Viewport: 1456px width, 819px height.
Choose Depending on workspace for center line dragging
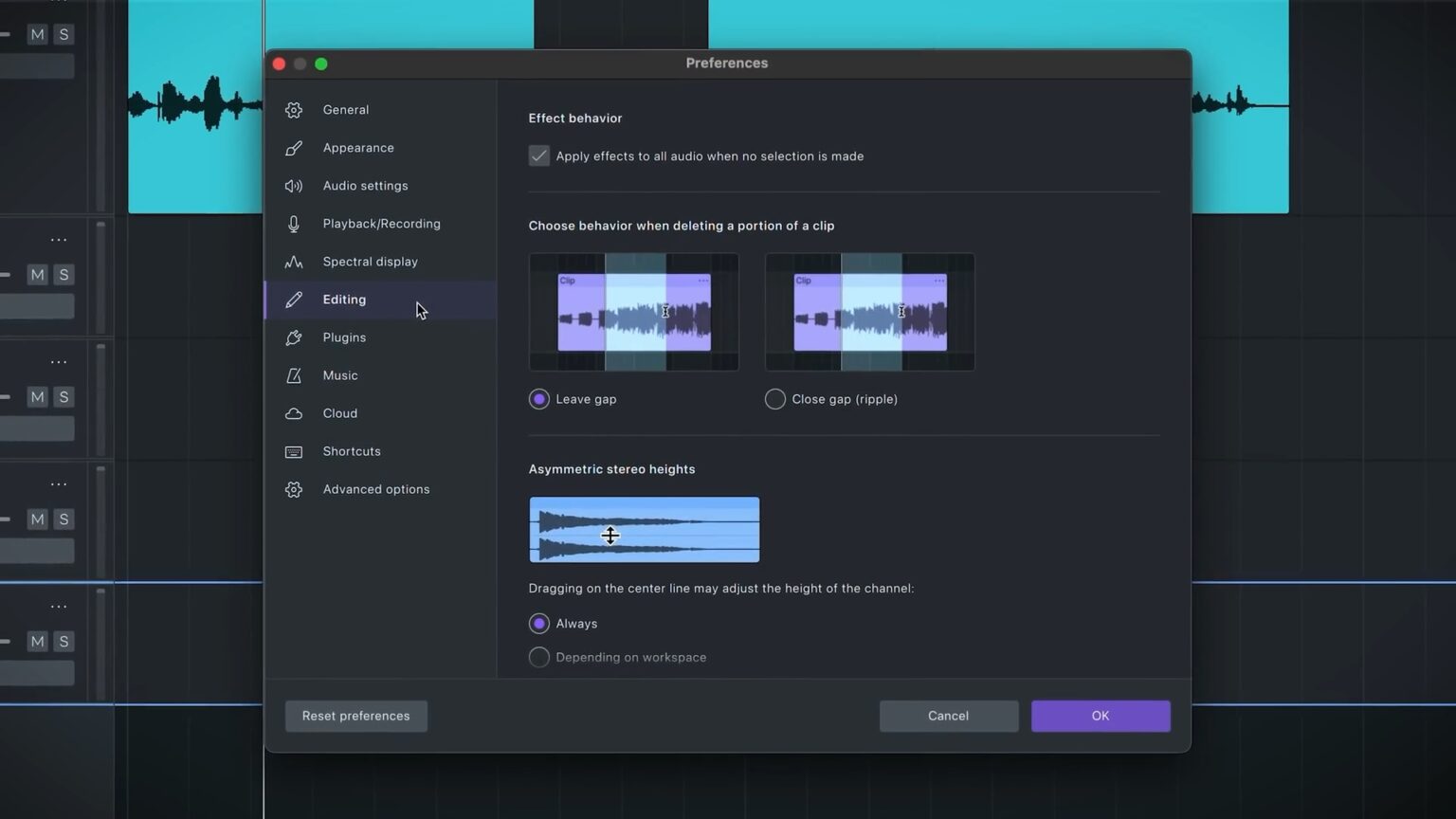(538, 656)
